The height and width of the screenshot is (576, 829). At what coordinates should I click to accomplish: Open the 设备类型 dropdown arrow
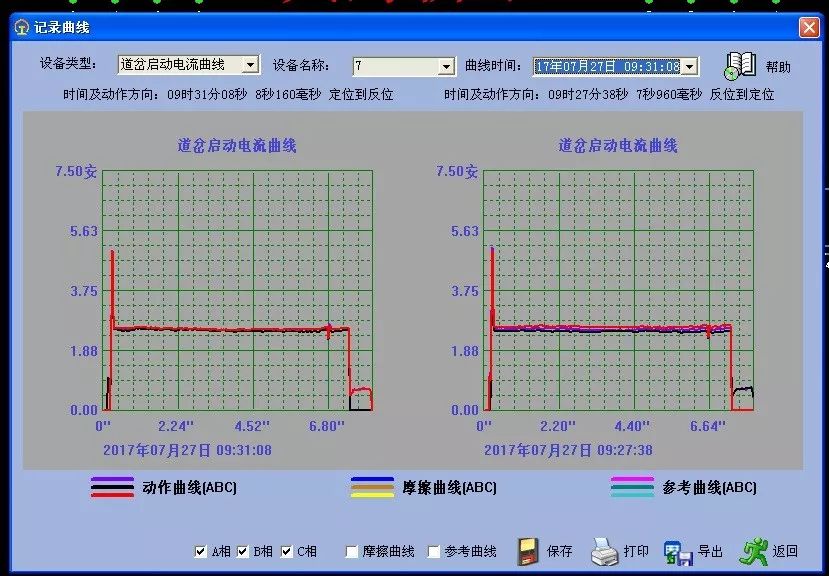250,65
